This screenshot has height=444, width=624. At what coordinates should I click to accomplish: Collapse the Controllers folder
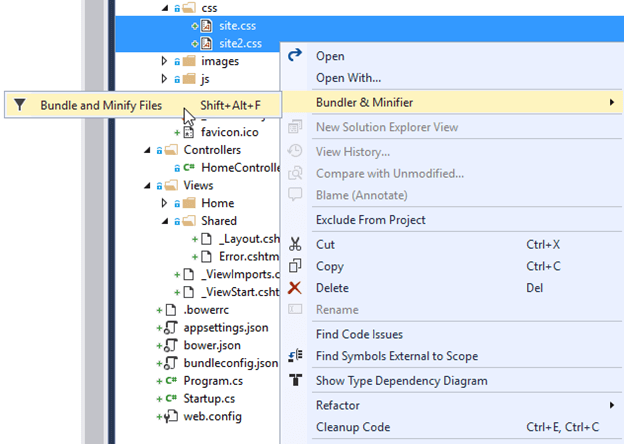[x=148, y=150]
